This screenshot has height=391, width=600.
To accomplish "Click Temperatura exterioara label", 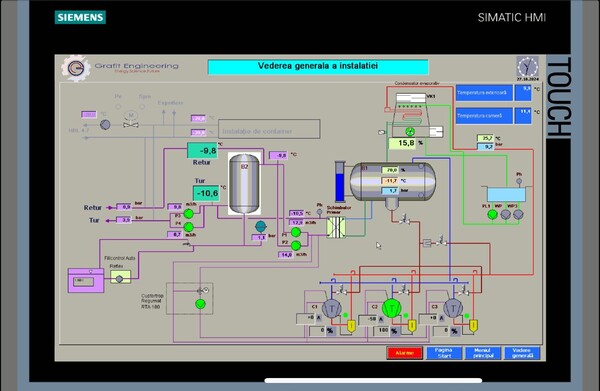I will pos(484,93).
